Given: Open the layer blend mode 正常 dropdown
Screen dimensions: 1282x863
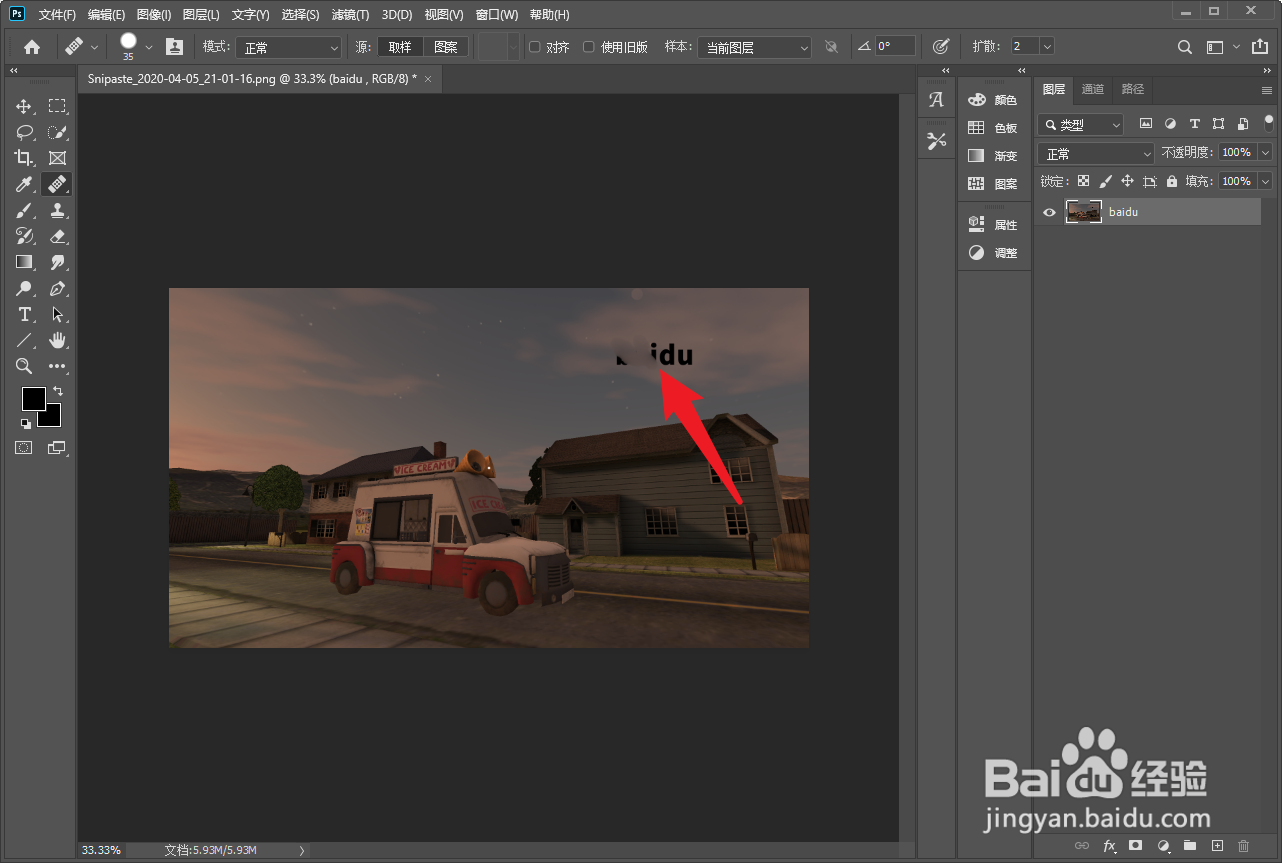Looking at the screenshot, I should [1096, 153].
